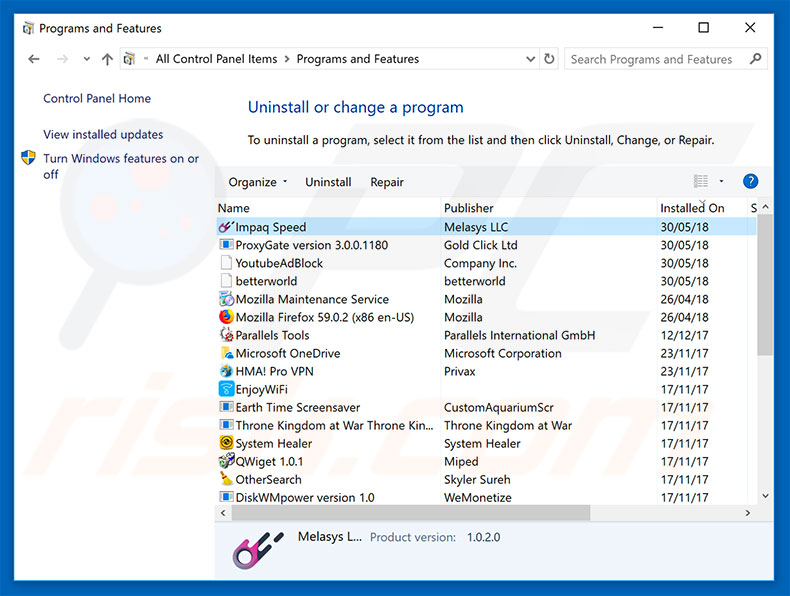790x596 pixels.
Task: Select Mozilla Firefox 59.0.2 entry
Action: tap(324, 317)
